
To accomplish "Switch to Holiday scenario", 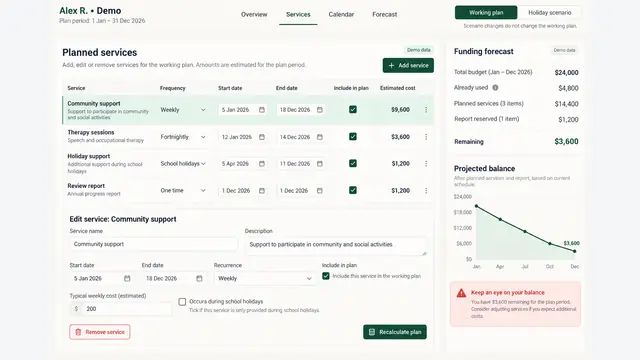I will click(549, 13).
